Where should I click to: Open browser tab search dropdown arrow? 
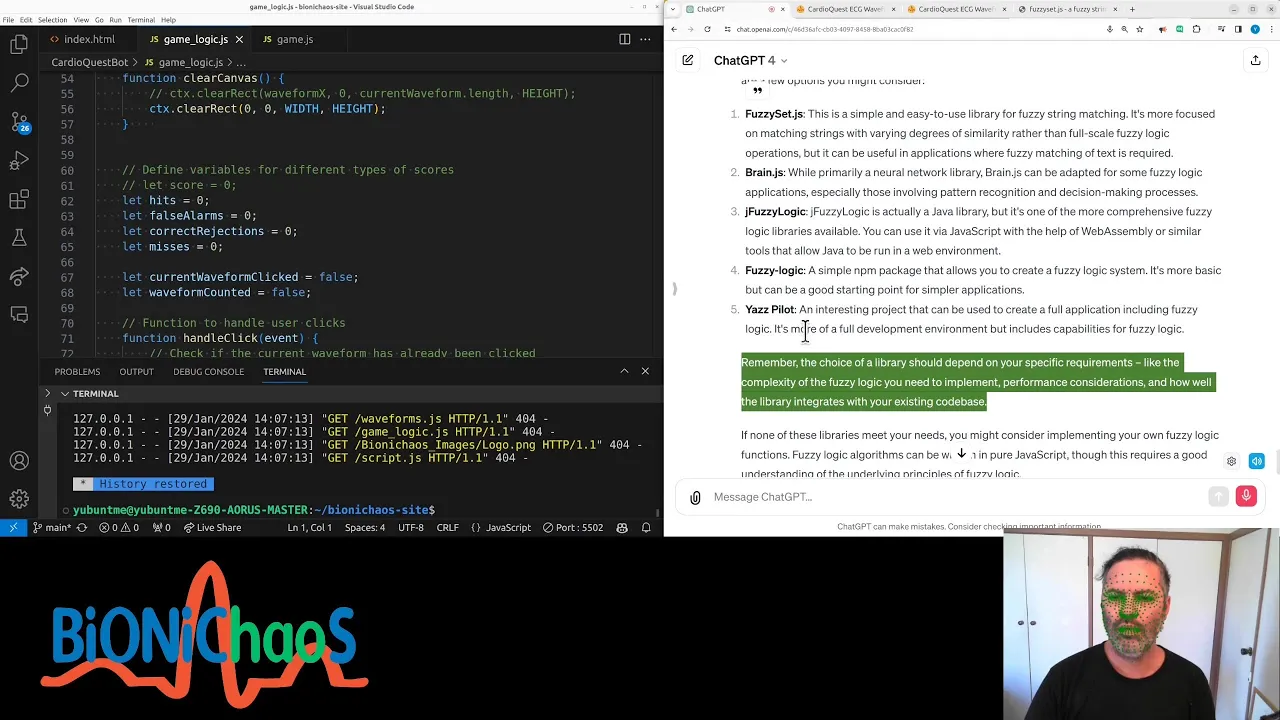(674, 9)
